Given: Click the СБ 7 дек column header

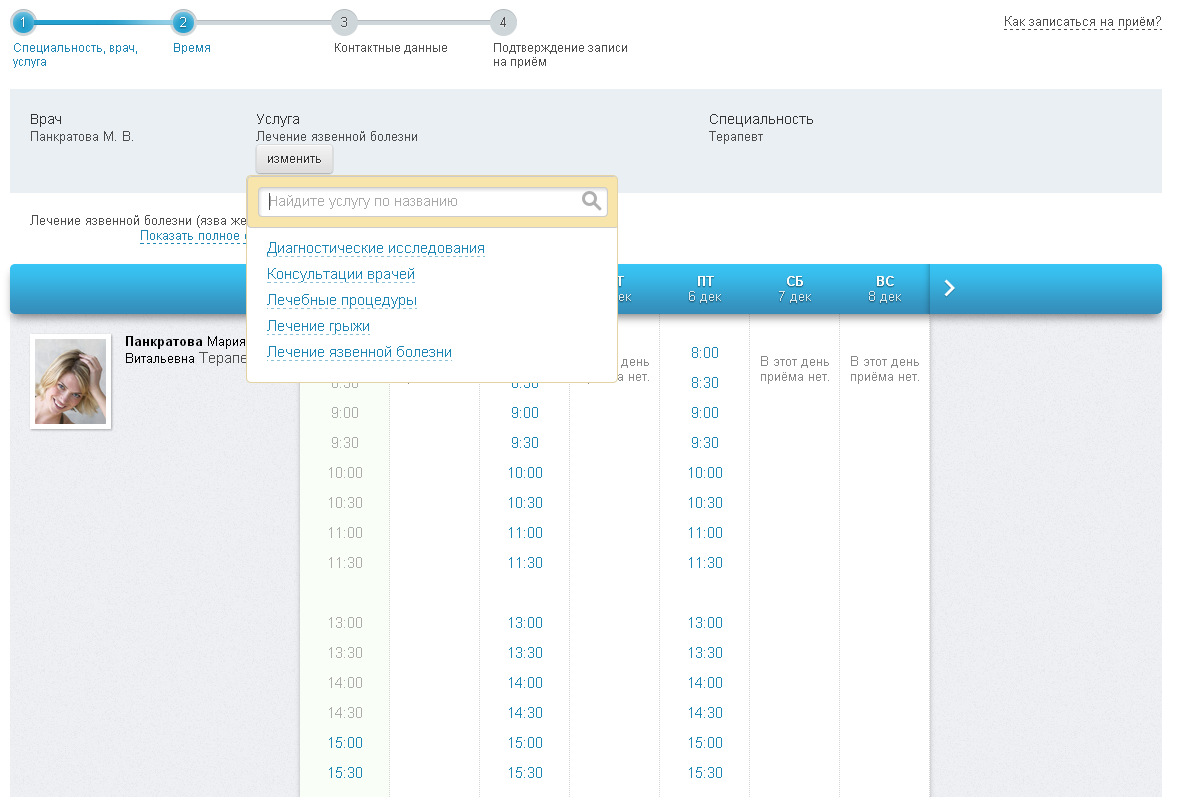Looking at the screenshot, I should (x=794, y=289).
